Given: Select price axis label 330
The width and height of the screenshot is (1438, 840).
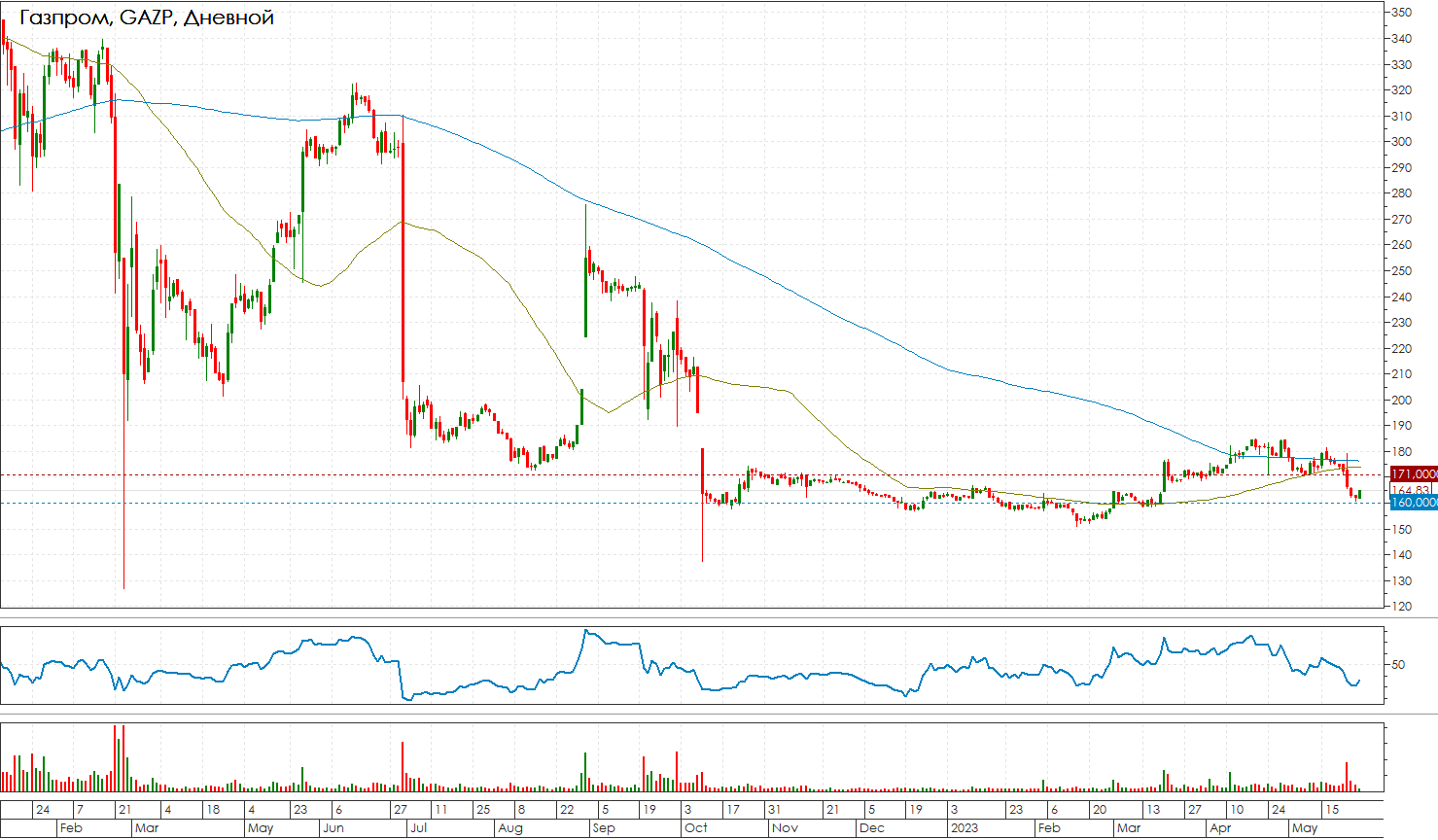Looking at the screenshot, I should click(x=1402, y=65).
